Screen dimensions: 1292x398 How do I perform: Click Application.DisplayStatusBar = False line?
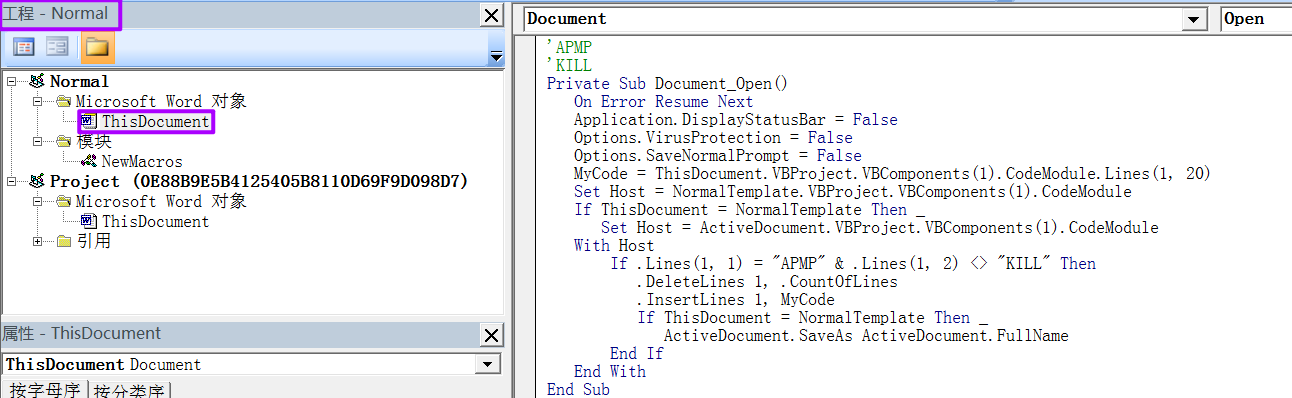click(735, 120)
